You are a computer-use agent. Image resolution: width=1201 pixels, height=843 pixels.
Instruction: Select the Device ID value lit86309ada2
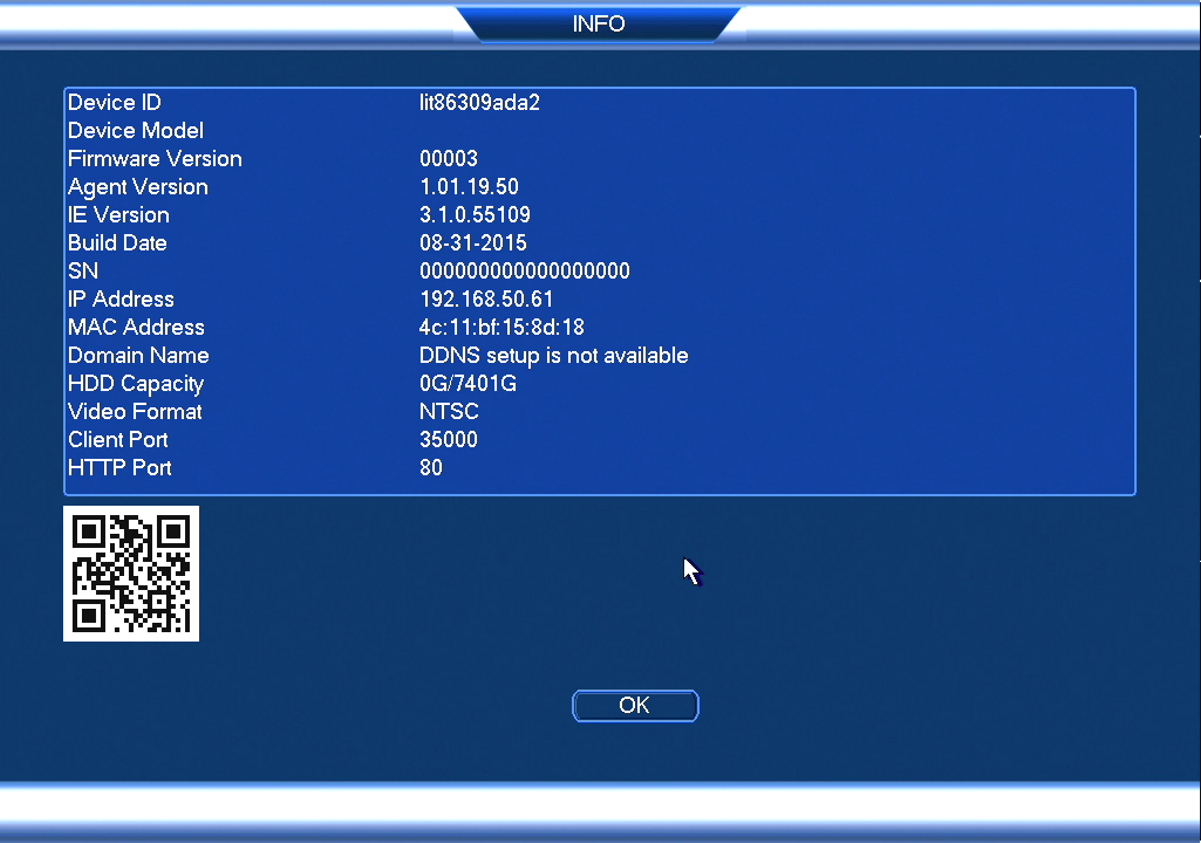tap(480, 103)
